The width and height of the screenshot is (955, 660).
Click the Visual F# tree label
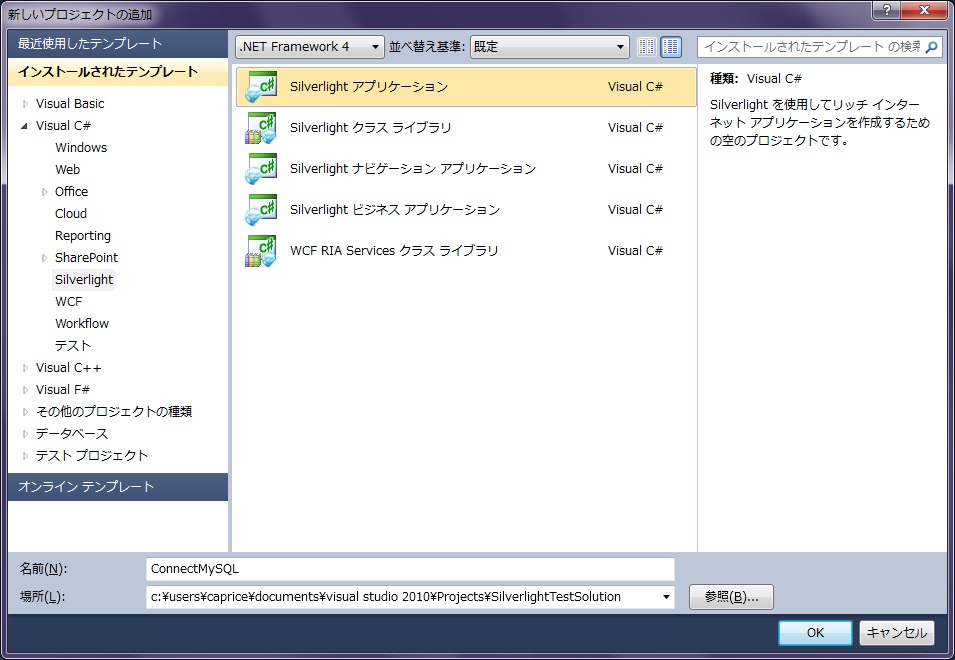(x=63, y=390)
